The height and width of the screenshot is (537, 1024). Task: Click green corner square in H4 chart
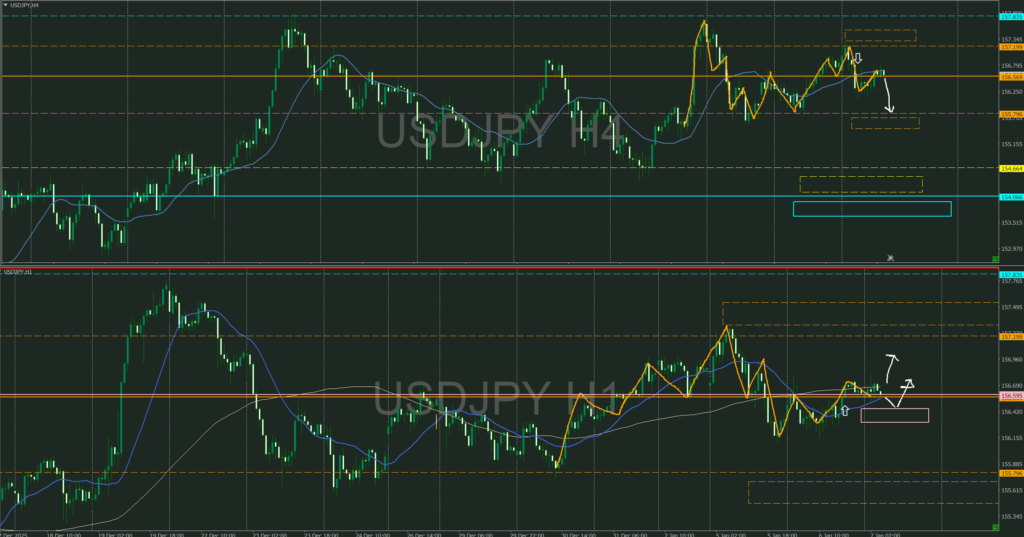click(x=995, y=259)
